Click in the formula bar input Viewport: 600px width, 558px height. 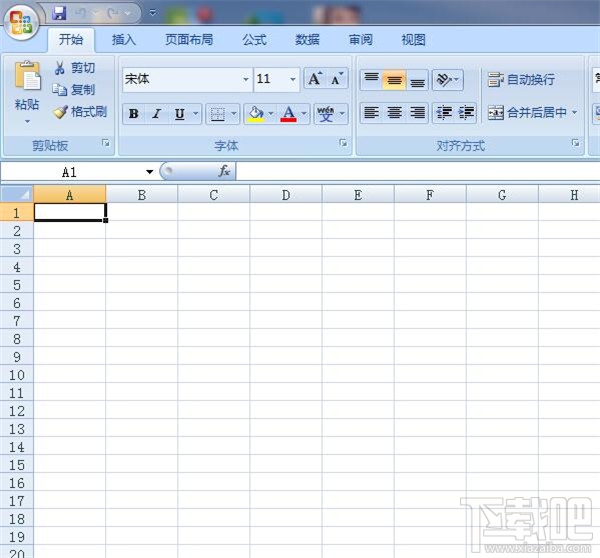point(418,171)
